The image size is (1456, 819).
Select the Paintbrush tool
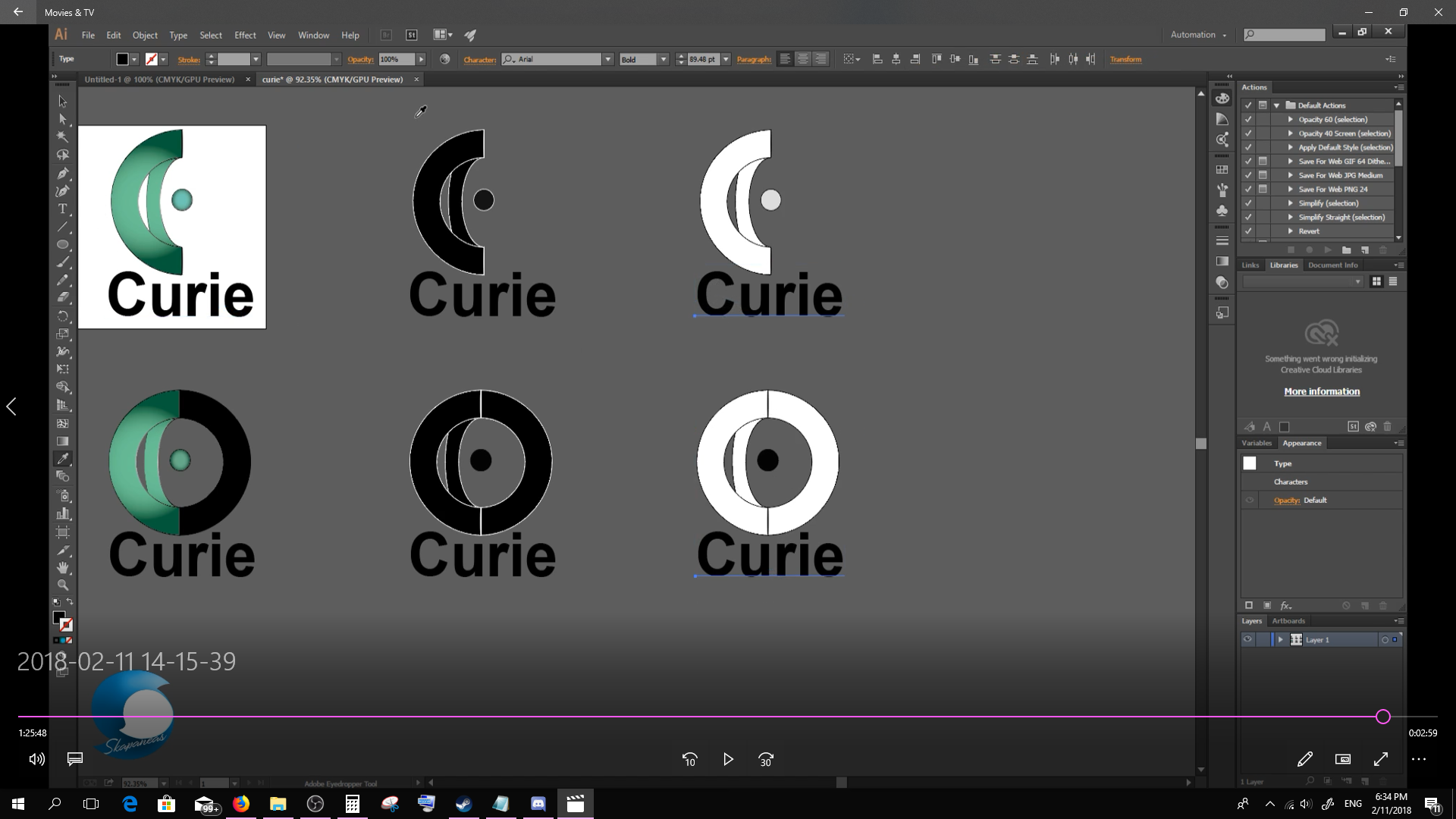click(x=63, y=262)
